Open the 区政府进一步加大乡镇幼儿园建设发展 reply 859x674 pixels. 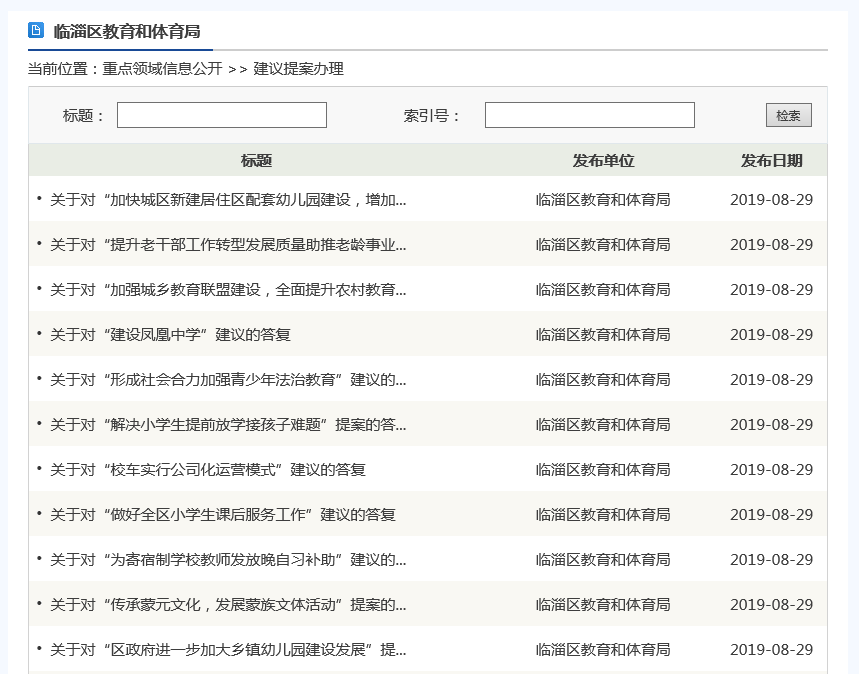(228, 650)
